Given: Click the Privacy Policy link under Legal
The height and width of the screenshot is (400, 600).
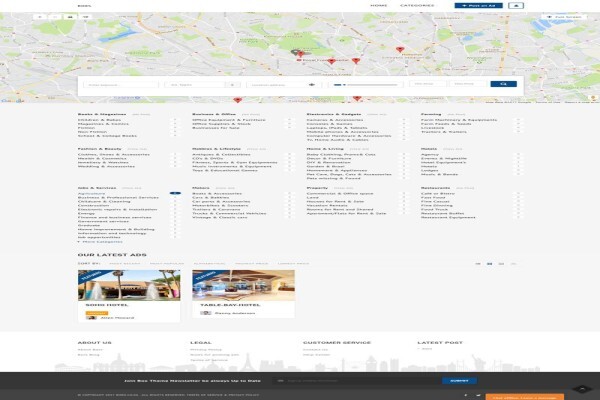Looking at the screenshot, I should click(x=206, y=349).
